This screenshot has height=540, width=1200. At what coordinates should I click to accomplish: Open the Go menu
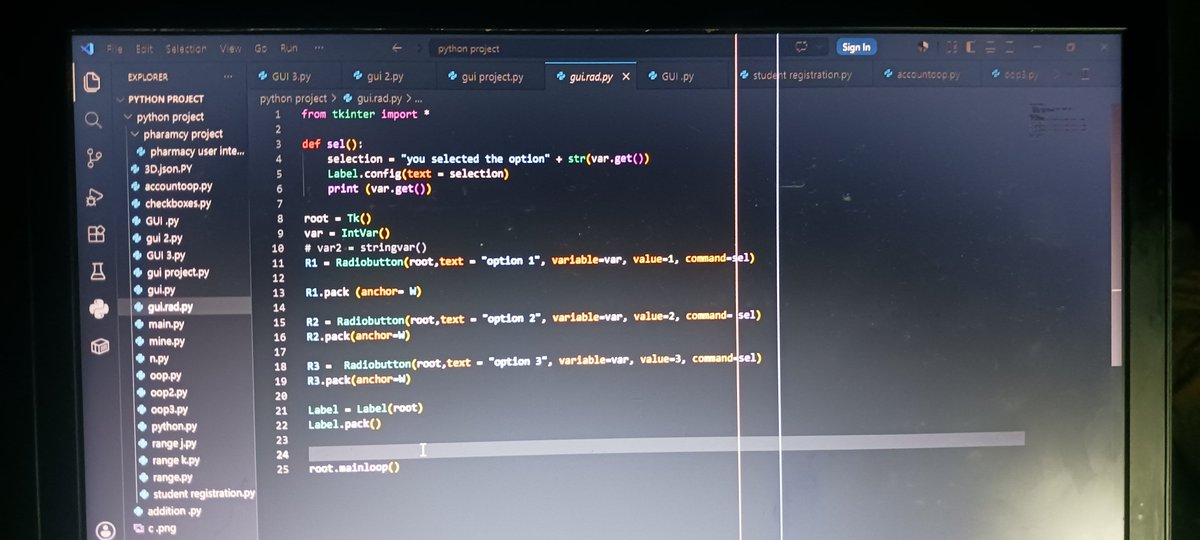pos(261,48)
